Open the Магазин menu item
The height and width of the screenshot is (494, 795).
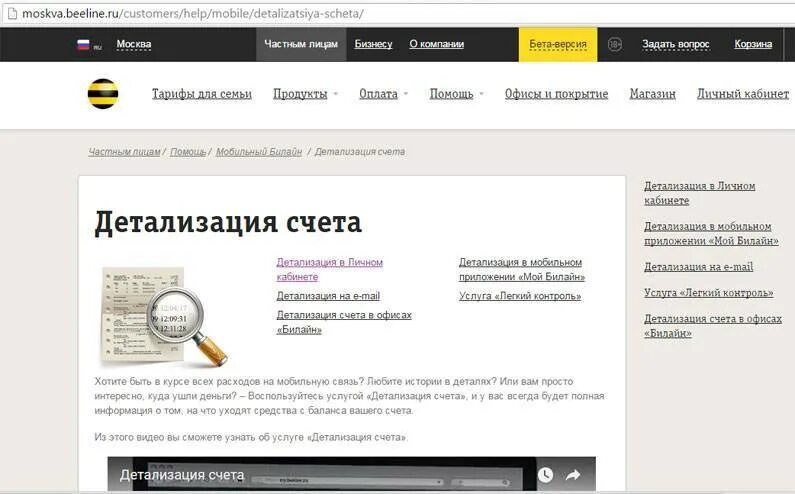point(653,94)
